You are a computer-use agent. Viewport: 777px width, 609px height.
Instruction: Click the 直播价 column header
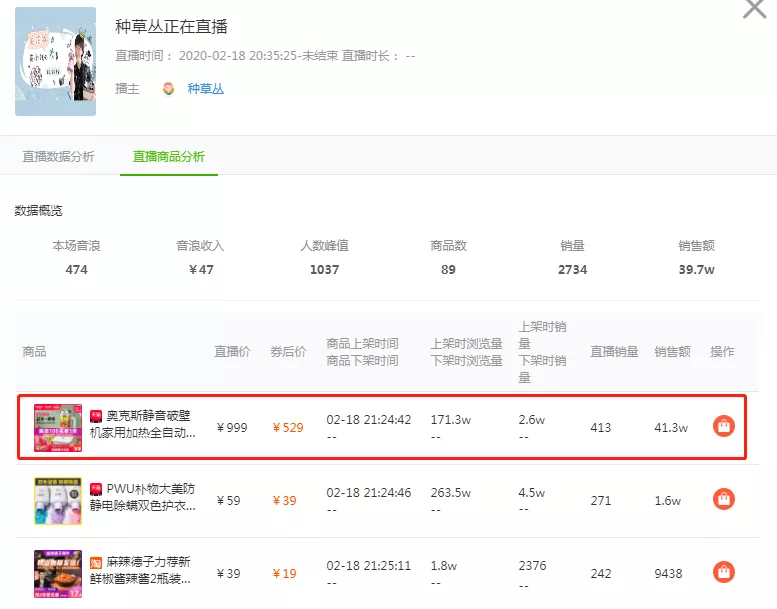tap(232, 352)
